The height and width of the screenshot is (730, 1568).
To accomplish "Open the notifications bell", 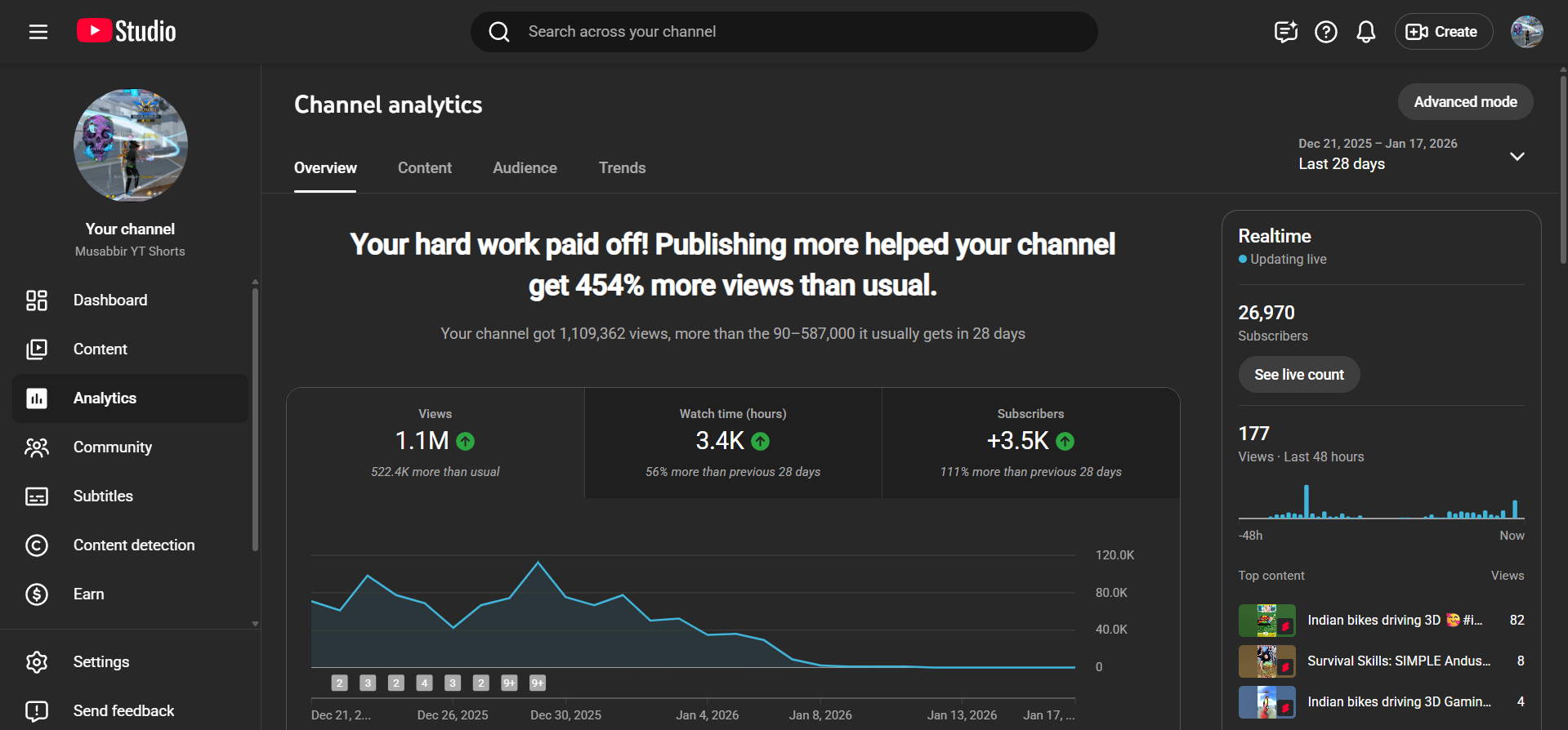I will [x=1365, y=32].
